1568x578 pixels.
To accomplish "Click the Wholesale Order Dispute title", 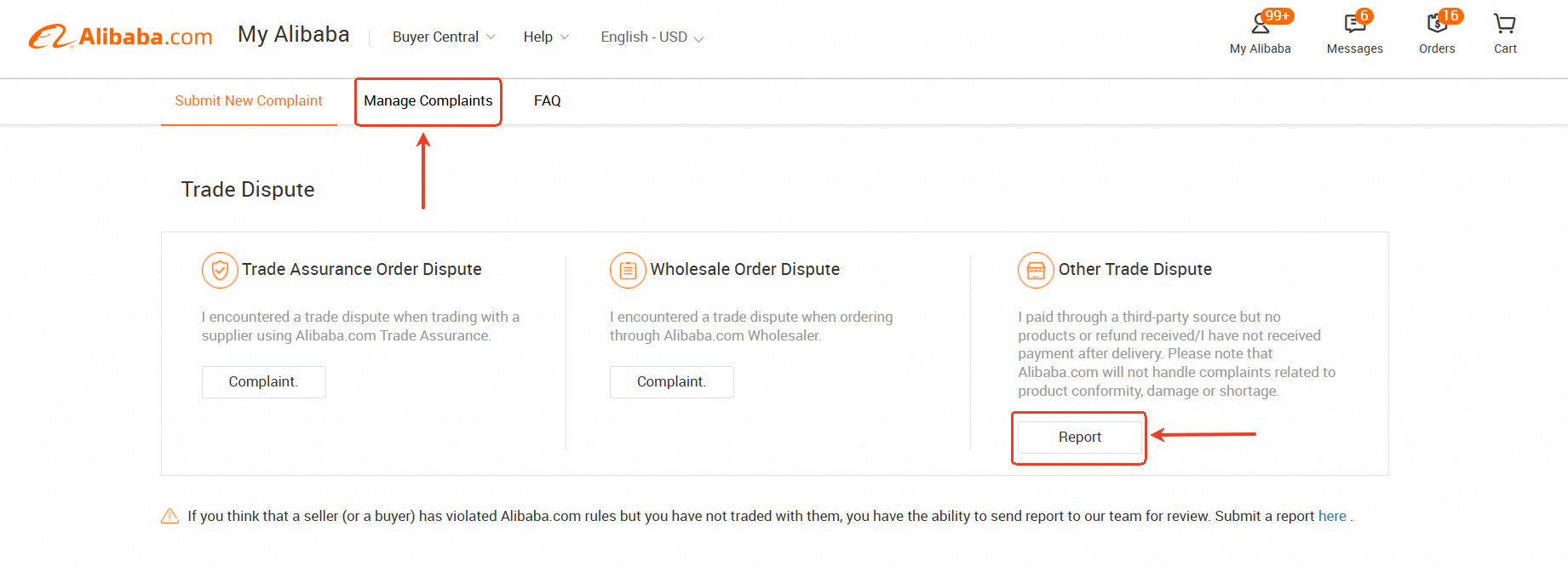I will tap(745, 269).
